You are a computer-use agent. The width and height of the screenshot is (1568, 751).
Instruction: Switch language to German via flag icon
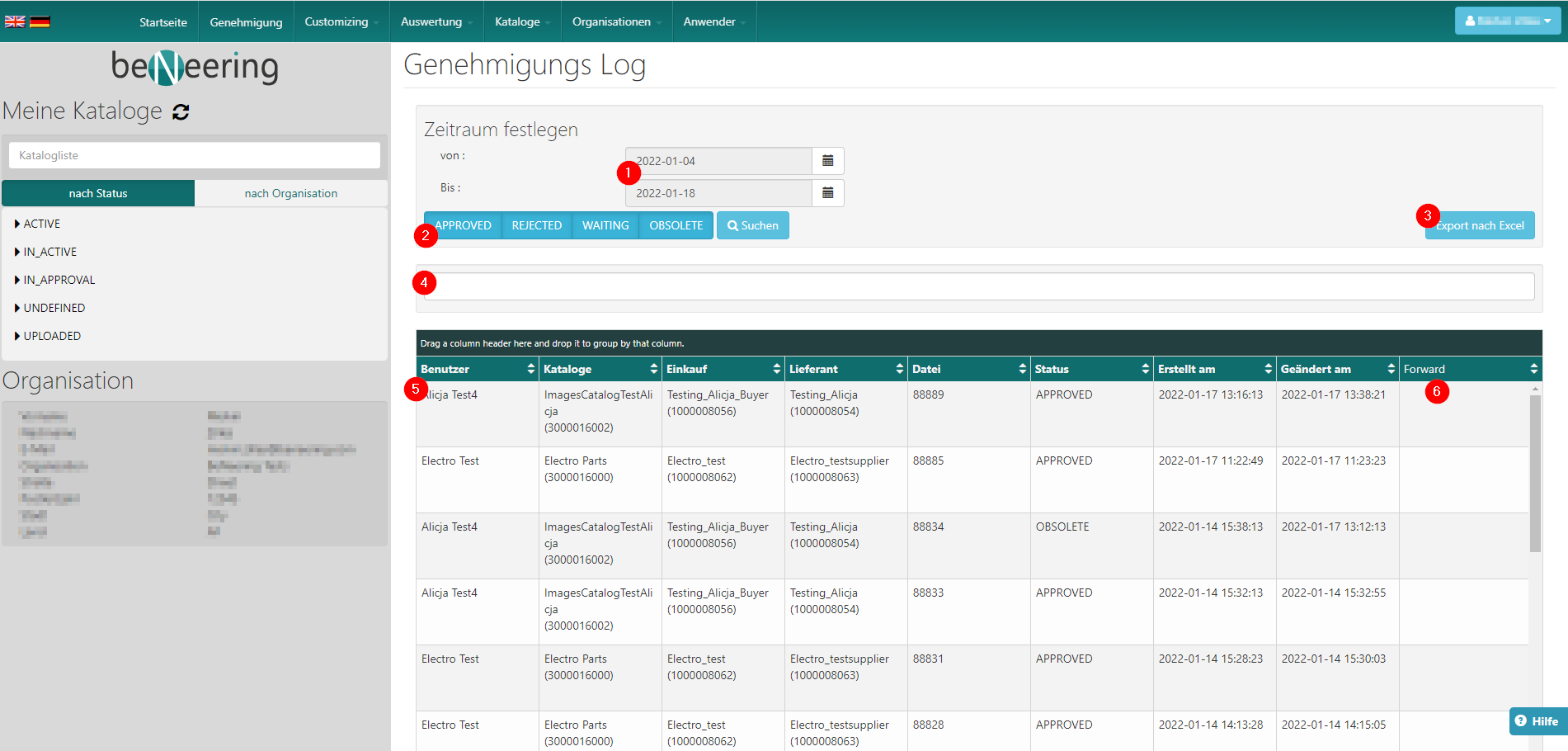(x=40, y=21)
